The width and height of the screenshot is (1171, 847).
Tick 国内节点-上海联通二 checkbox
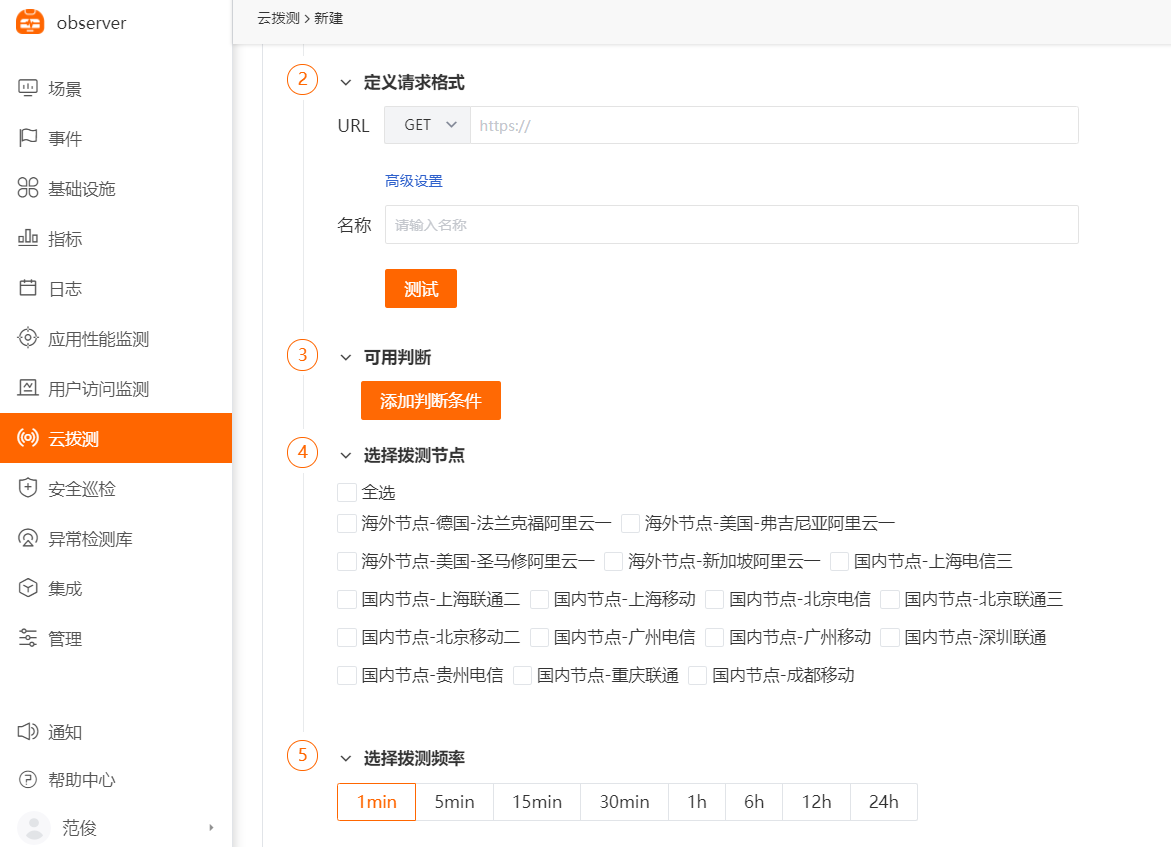click(347, 599)
